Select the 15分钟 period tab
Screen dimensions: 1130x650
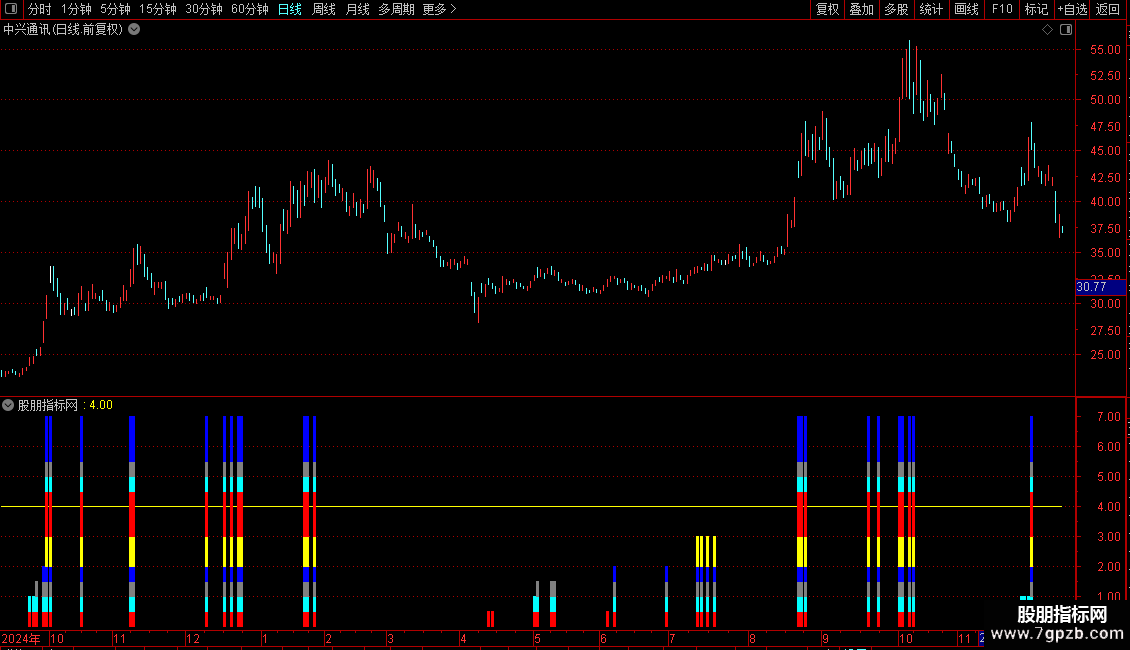[158, 9]
